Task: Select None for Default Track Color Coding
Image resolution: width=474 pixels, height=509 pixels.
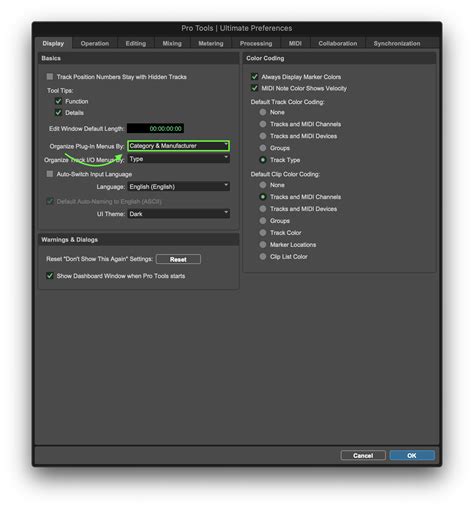Action: pyautogui.click(x=263, y=112)
